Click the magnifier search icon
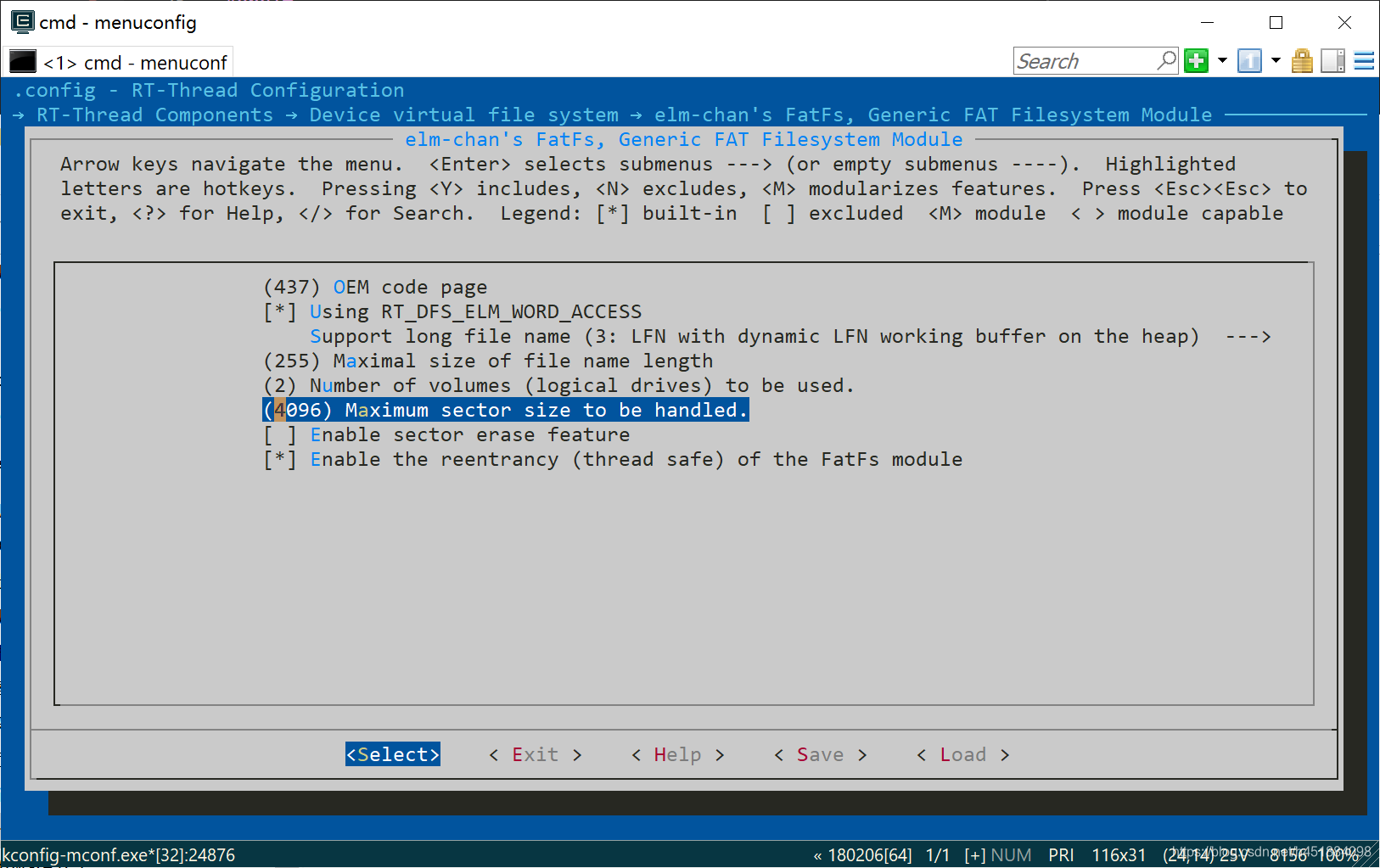The height and width of the screenshot is (868, 1380). 1167,61
